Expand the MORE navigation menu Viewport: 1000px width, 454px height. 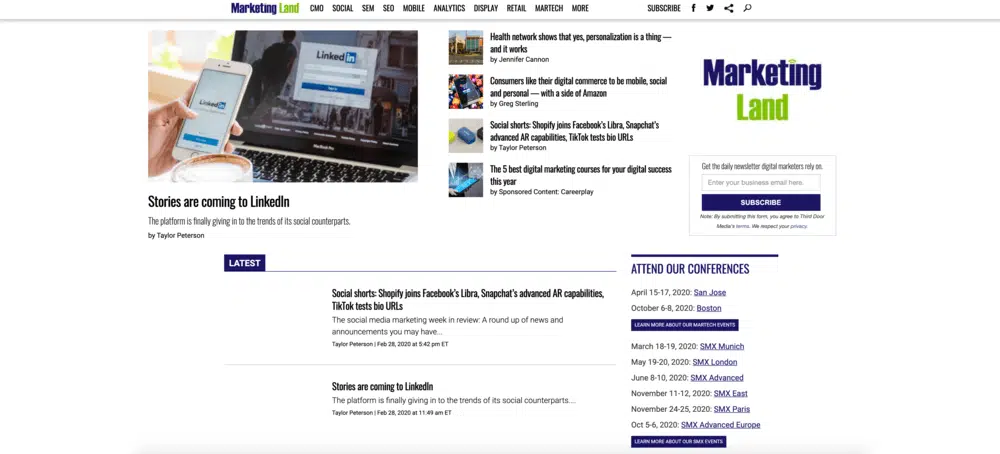[x=580, y=8]
